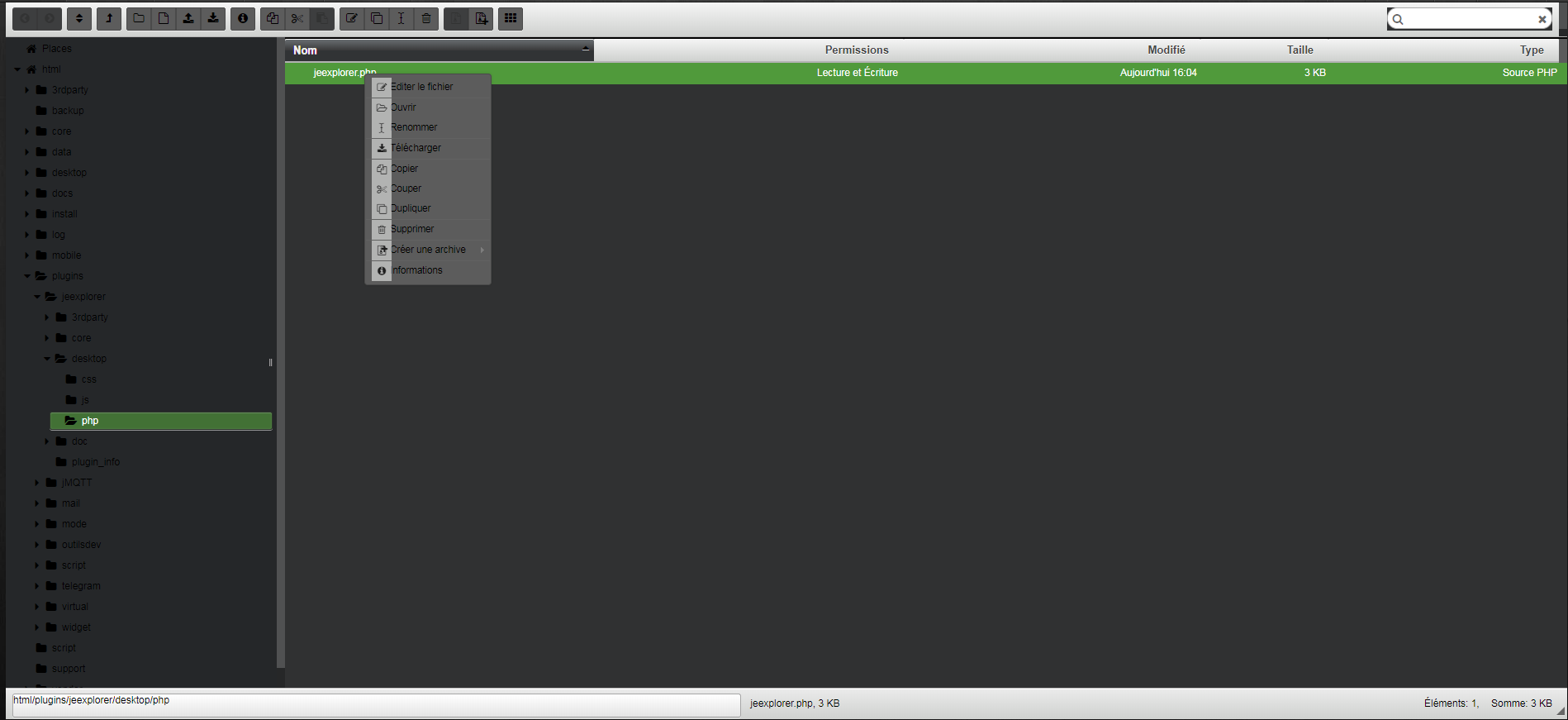Expand the jMQTT folder arrow
1568x720 pixels.
click(37, 483)
